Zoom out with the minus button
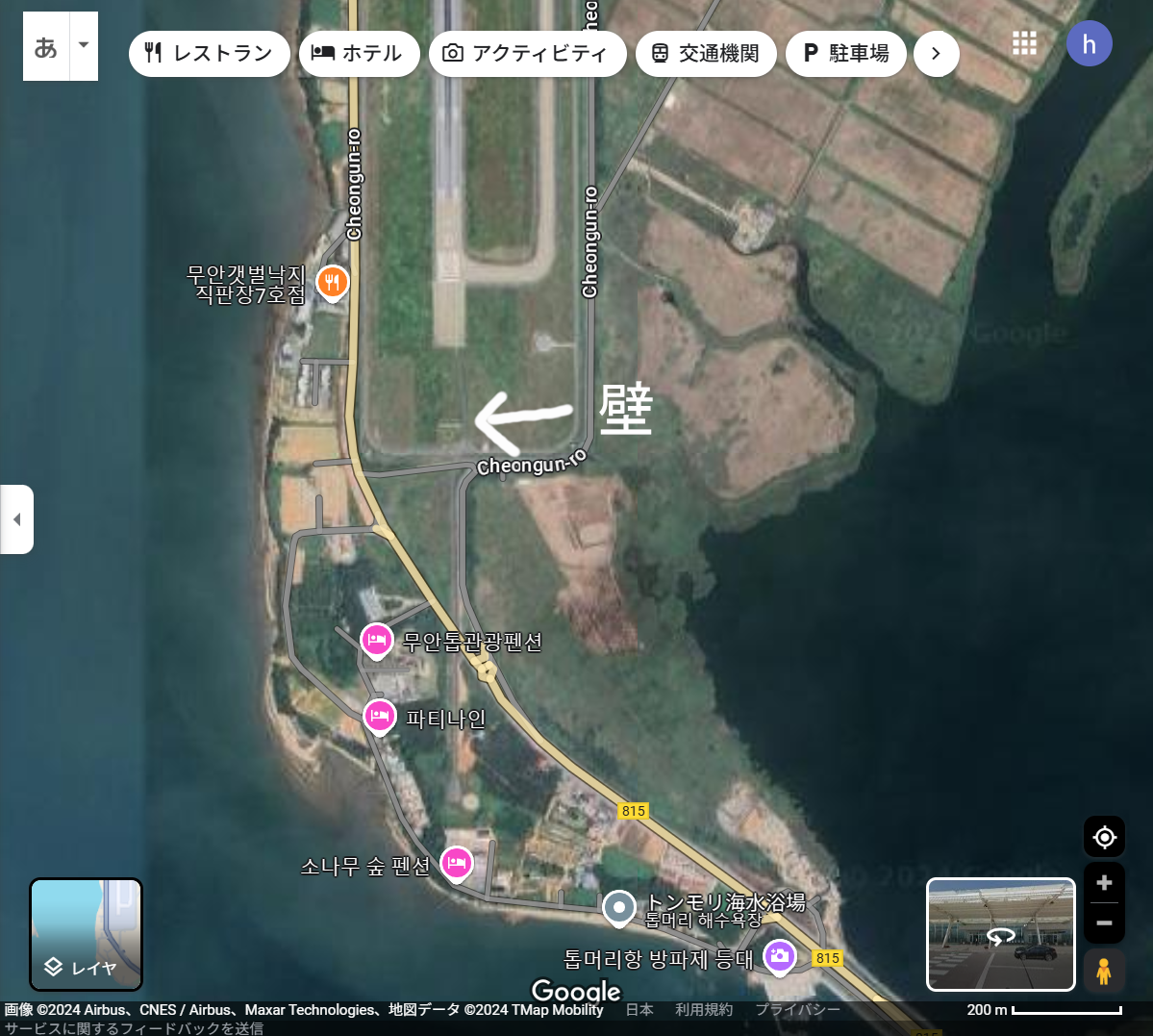The width and height of the screenshot is (1153, 1036). [1104, 923]
